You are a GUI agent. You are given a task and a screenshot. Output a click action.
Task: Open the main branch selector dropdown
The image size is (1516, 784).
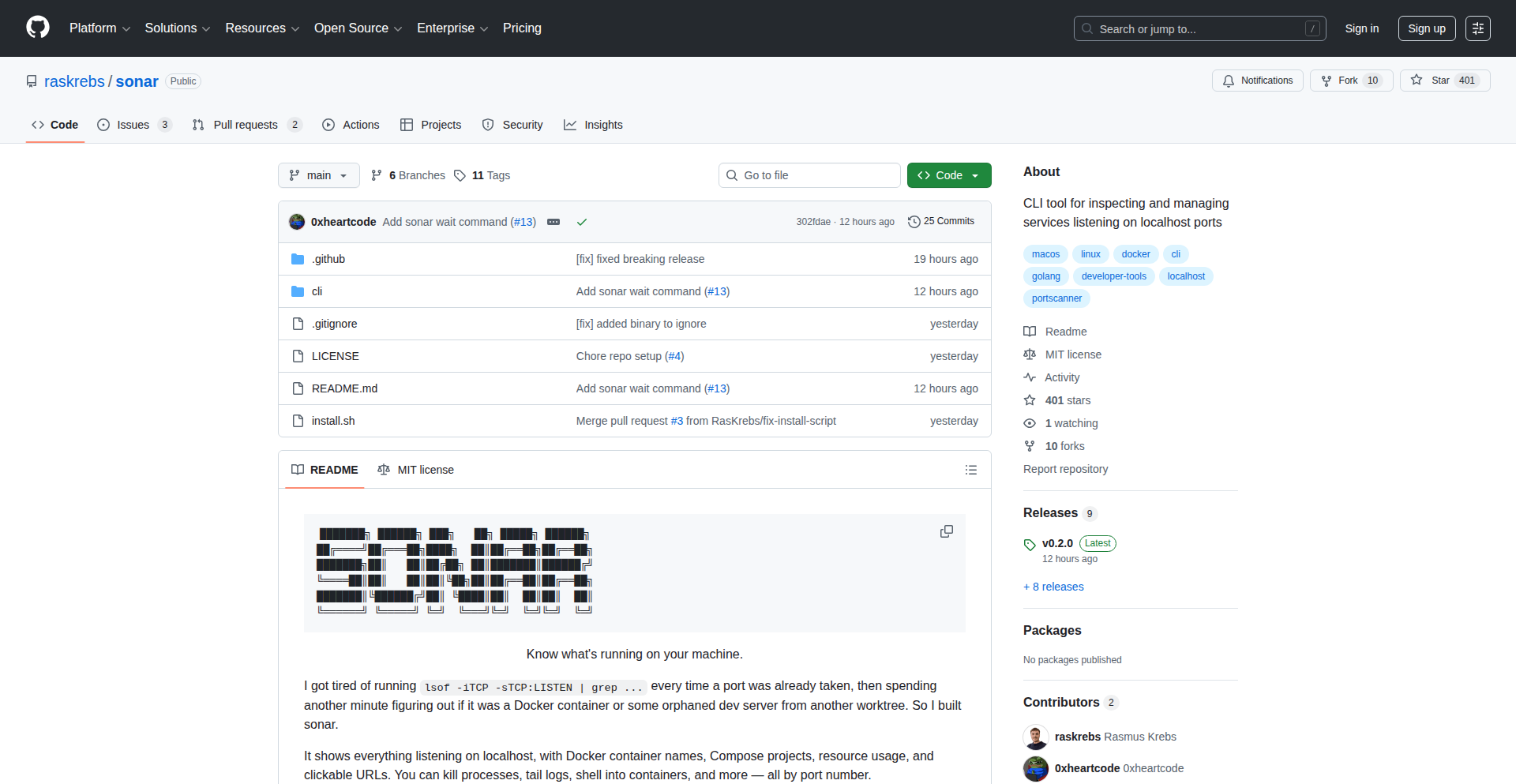tap(319, 175)
